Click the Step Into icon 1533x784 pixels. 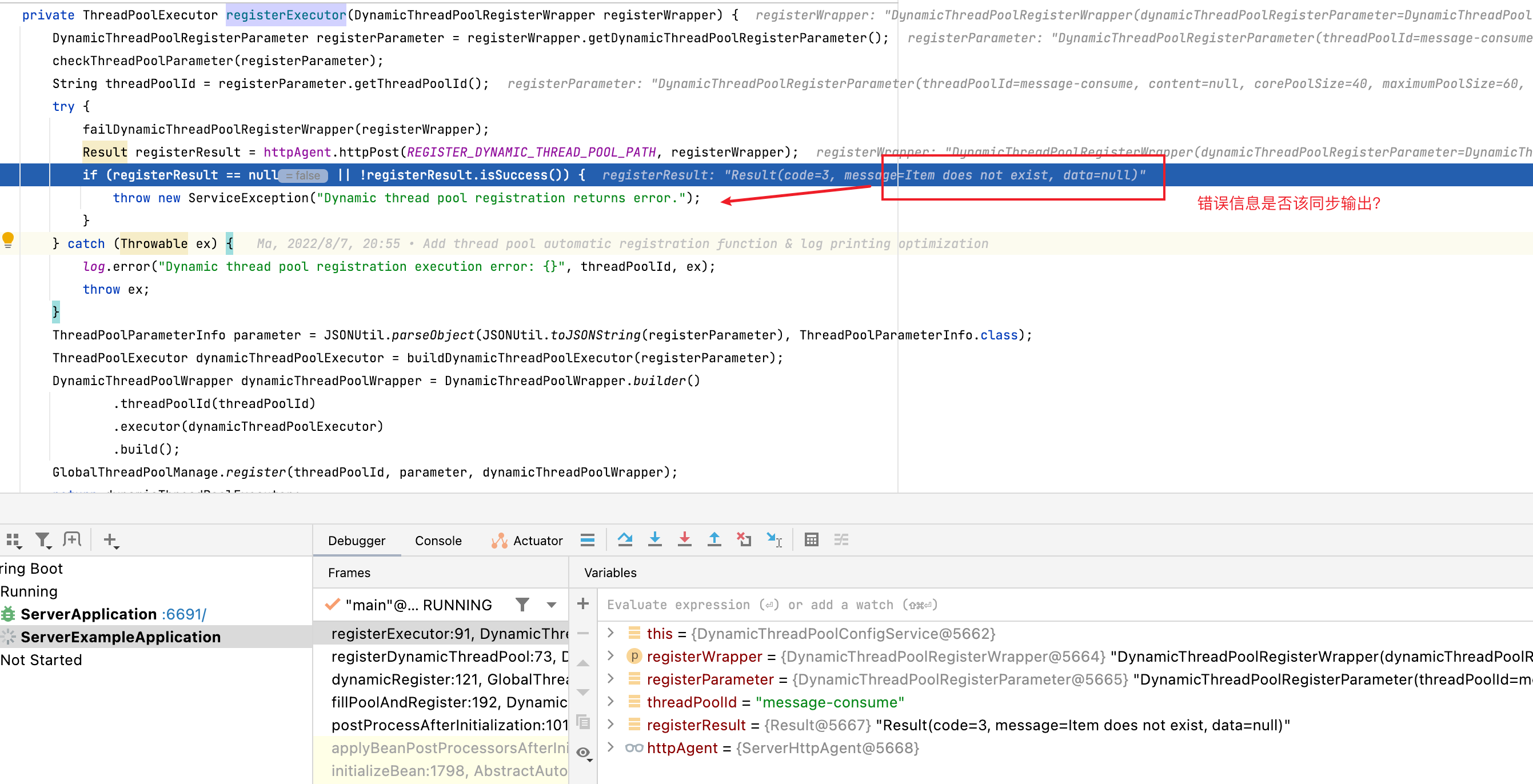(655, 539)
